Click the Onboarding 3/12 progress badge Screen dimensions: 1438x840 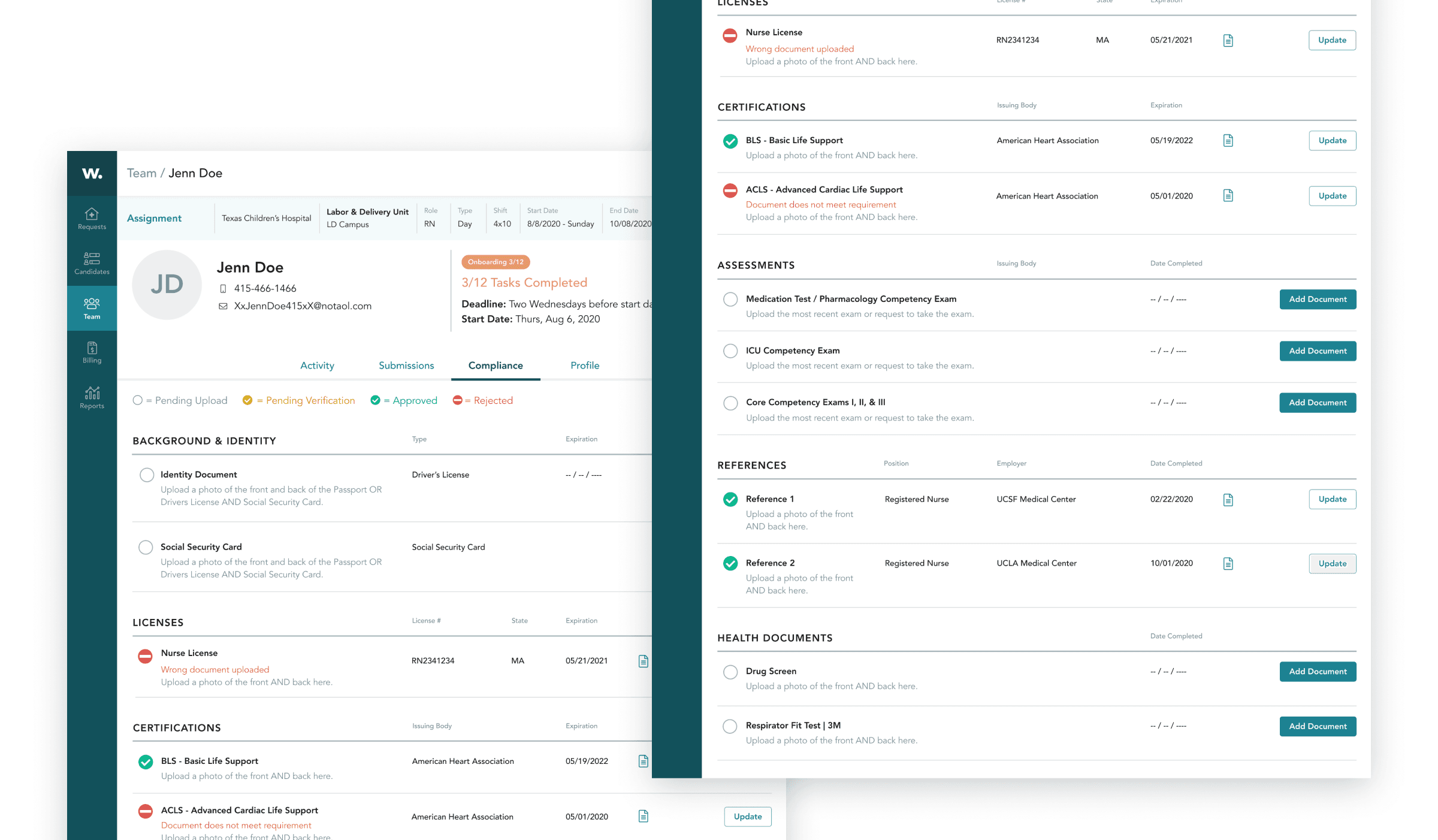pos(496,262)
